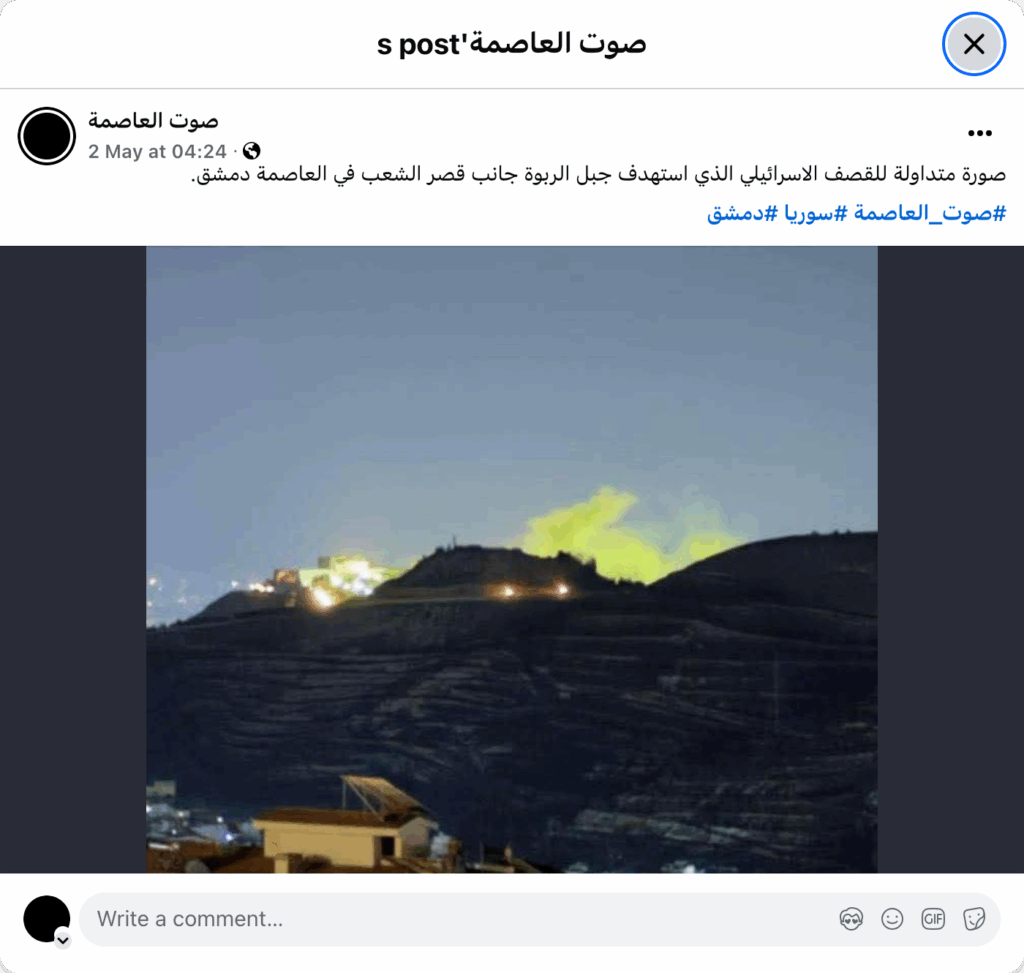The width and height of the screenshot is (1024, 973).
Task: Open the emoji picker in comment box
Action: pos(892,919)
